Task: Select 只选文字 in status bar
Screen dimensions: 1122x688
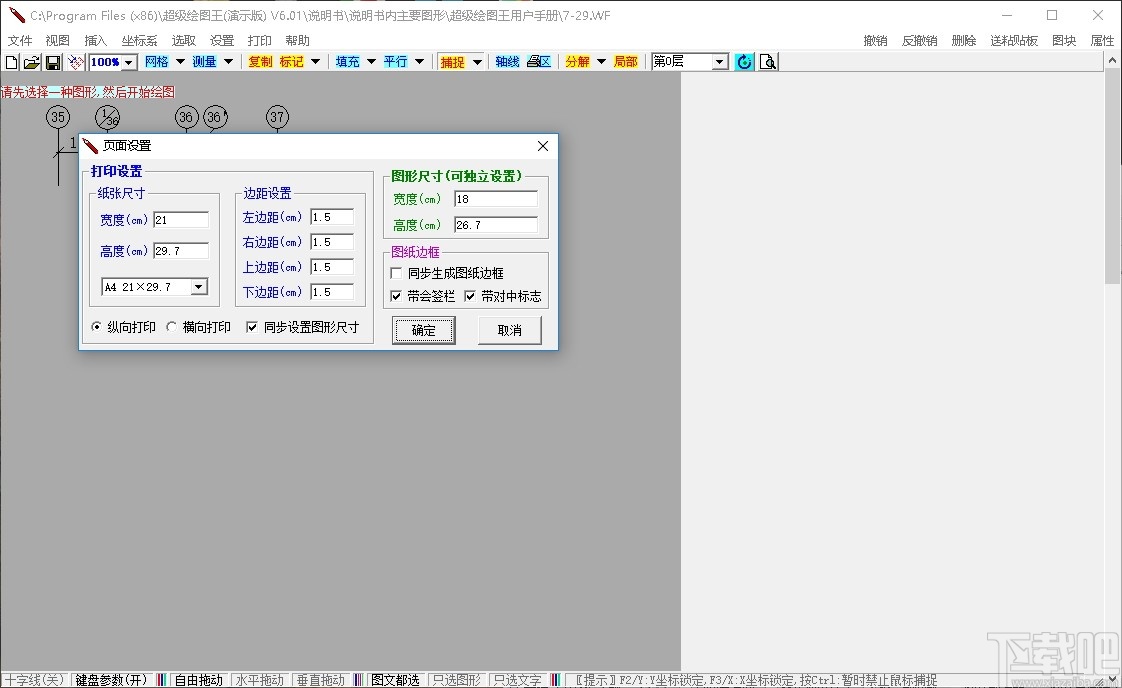Action: 517,680
